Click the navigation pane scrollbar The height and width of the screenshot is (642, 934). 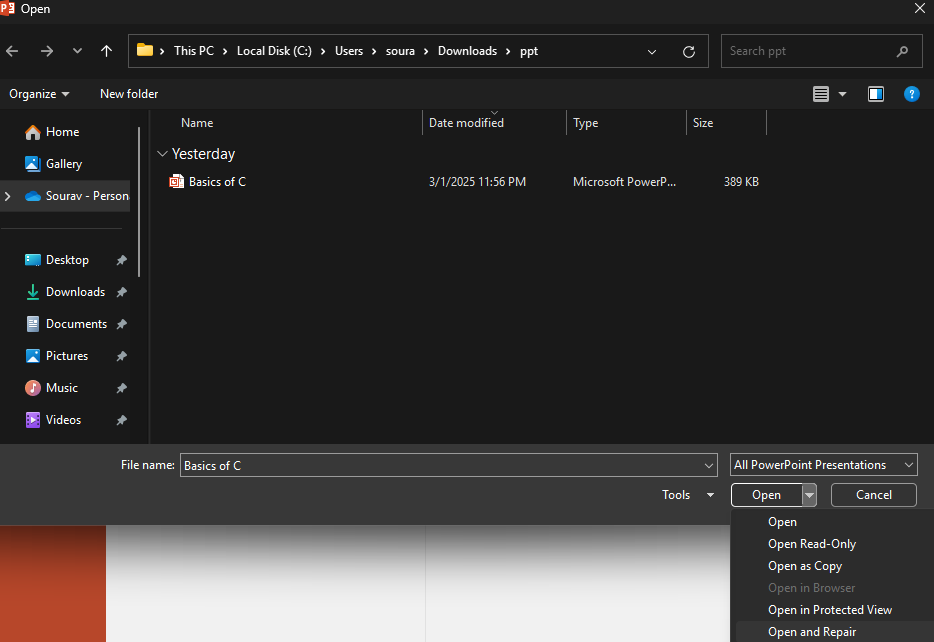tap(139, 202)
